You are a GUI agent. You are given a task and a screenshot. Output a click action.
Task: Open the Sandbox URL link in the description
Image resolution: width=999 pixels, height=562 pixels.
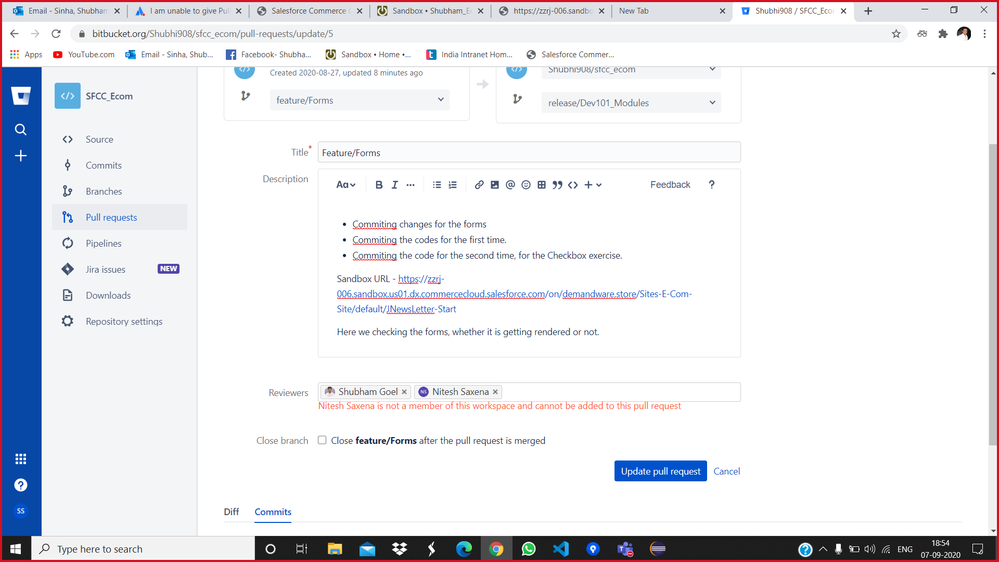514,294
